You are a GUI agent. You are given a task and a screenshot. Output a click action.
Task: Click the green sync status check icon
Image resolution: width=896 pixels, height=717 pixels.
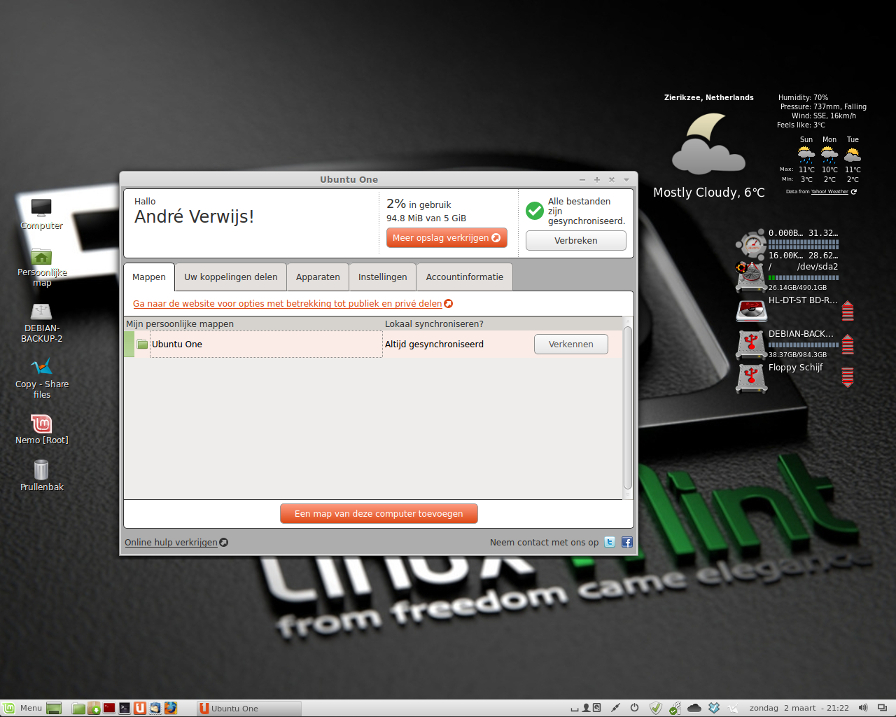coord(535,211)
